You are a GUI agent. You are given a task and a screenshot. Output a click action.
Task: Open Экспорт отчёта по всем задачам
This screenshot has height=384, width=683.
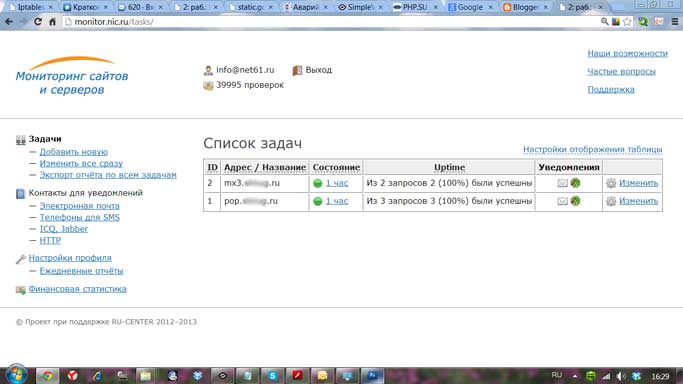click(108, 175)
